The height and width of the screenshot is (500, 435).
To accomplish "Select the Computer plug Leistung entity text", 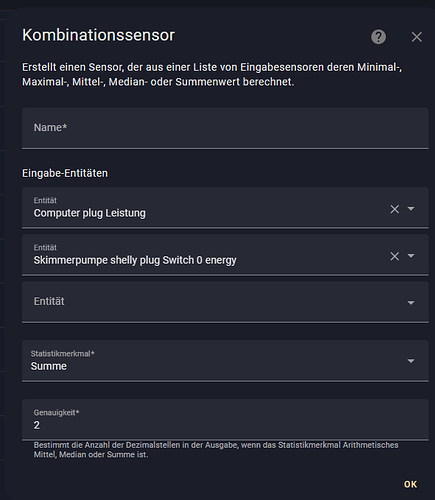I will click(89, 213).
